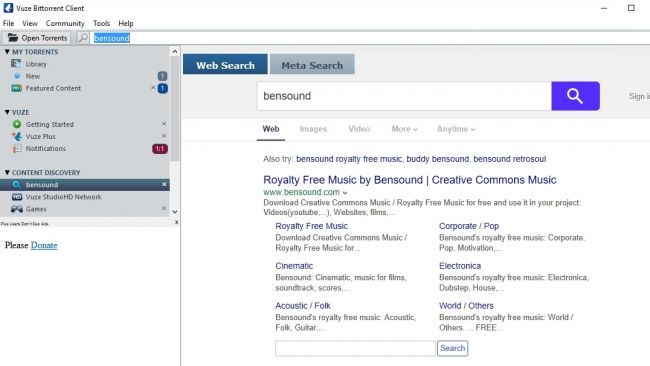The width and height of the screenshot is (650, 366).
Task: Open the Library icon in My Torrents
Action: (16, 64)
